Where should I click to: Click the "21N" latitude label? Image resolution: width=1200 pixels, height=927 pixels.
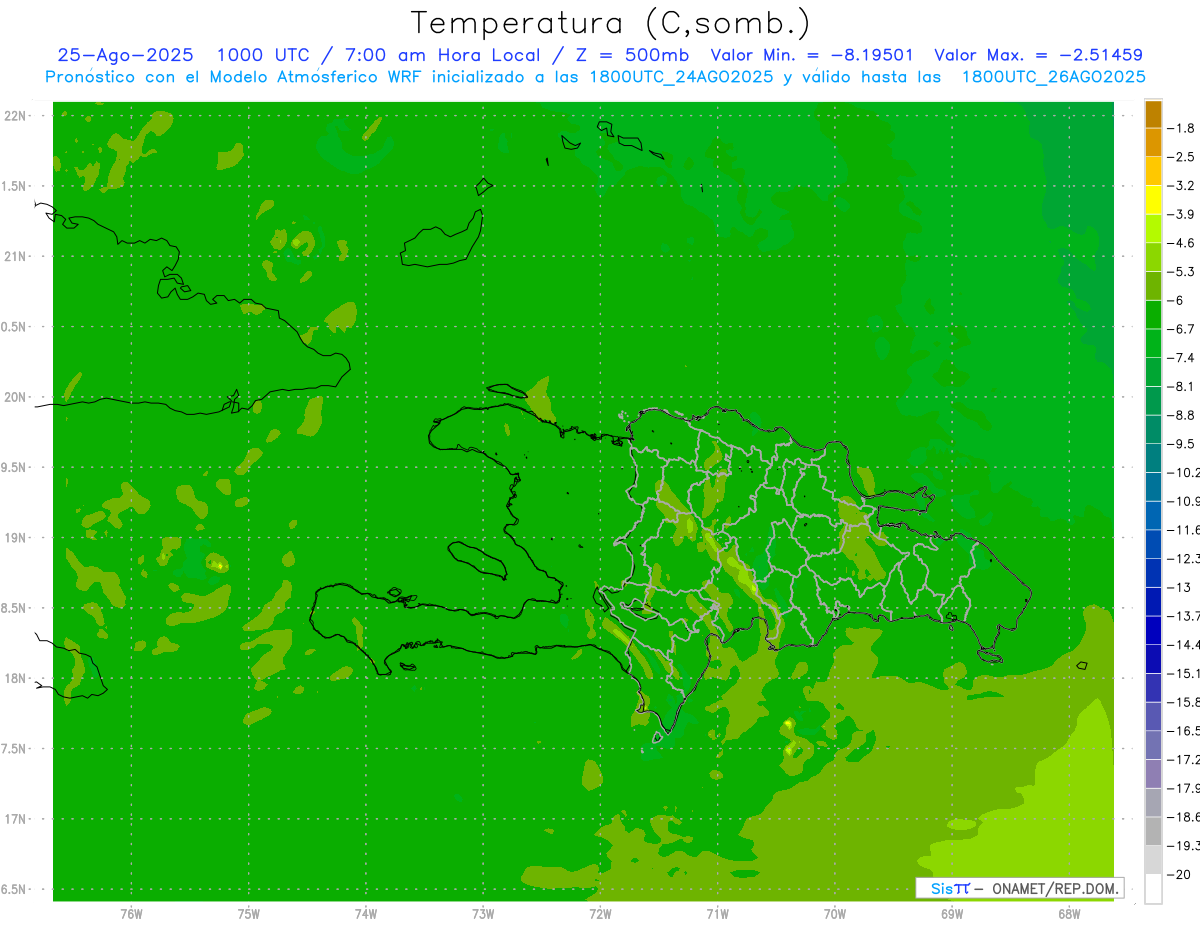[x=15, y=256]
